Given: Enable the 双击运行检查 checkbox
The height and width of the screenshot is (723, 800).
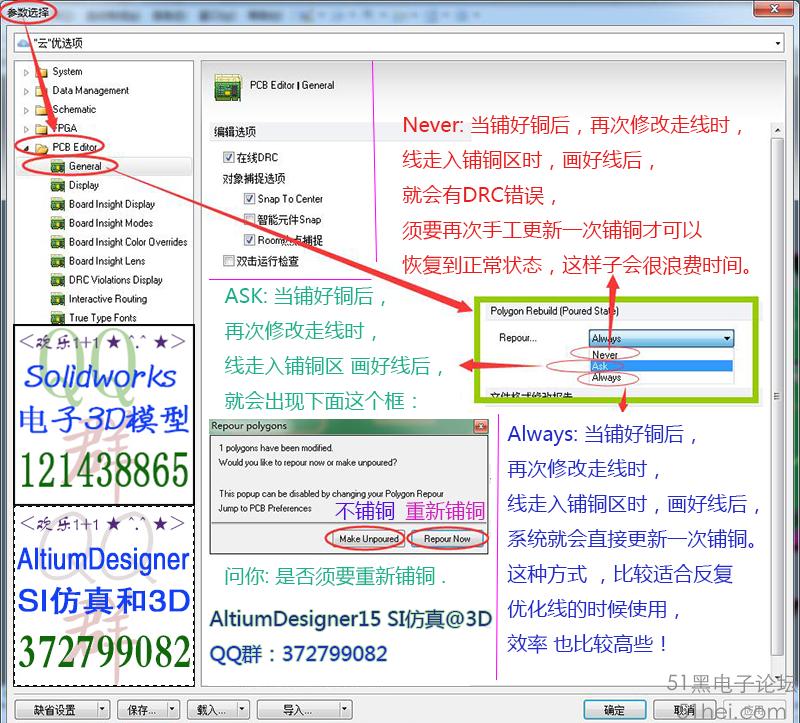Looking at the screenshot, I should [229, 261].
